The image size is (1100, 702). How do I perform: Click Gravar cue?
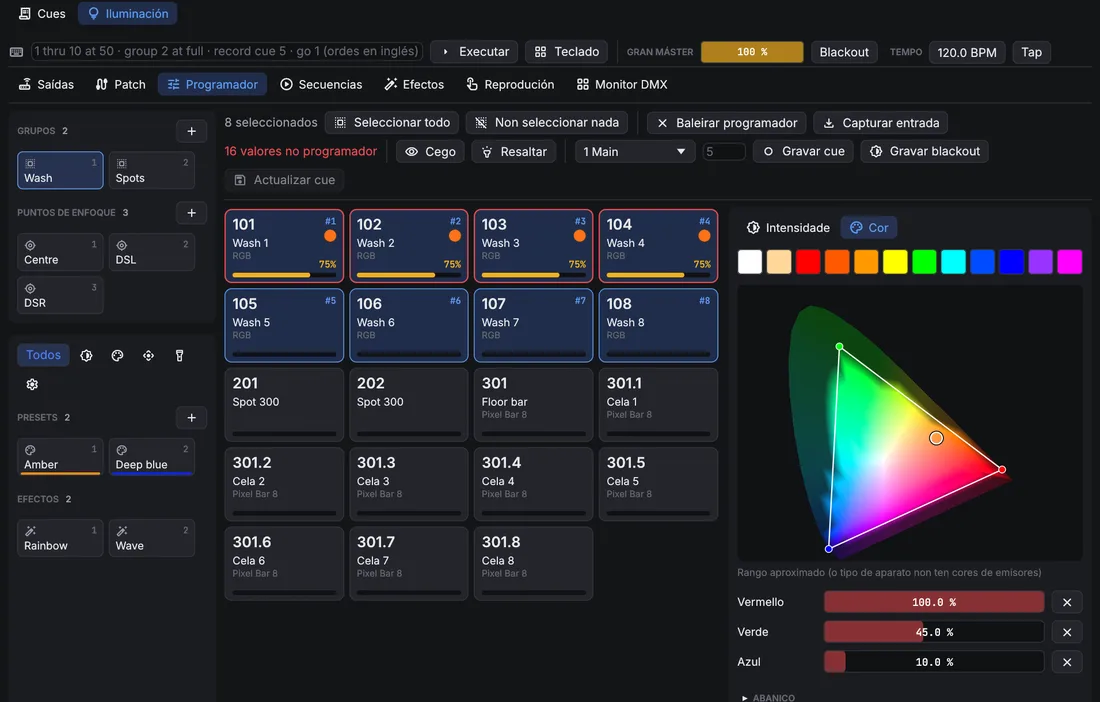click(x=803, y=151)
